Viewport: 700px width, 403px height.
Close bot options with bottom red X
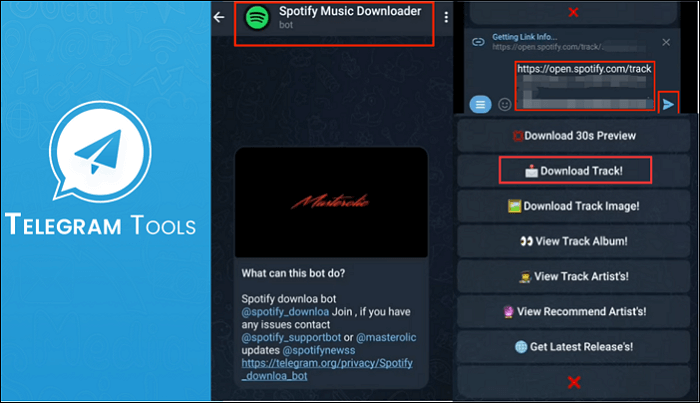(573, 382)
